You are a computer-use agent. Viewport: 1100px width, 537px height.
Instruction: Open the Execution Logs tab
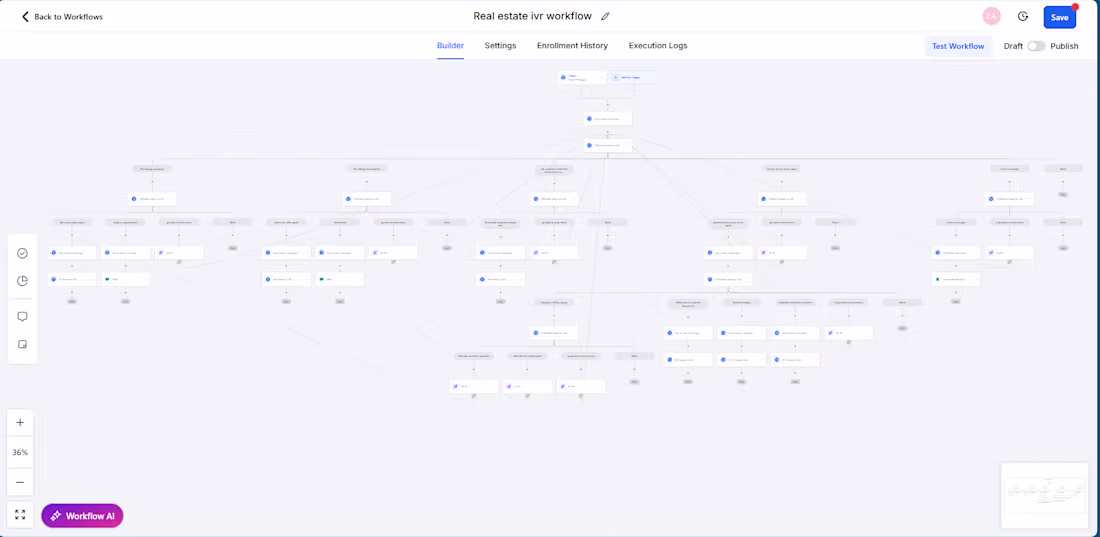(x=658, y=46)
